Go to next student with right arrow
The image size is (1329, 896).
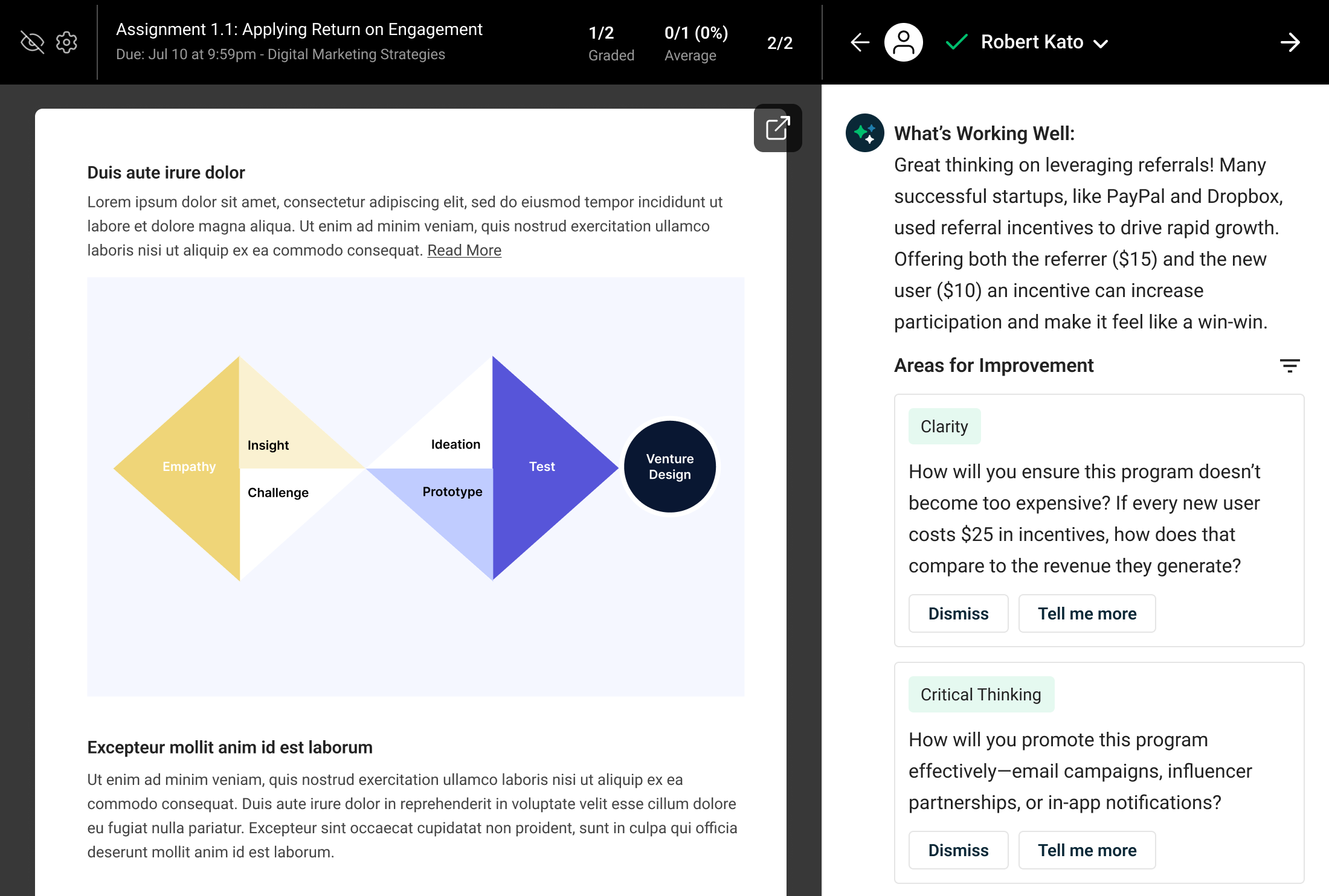tap(1290, 42)
